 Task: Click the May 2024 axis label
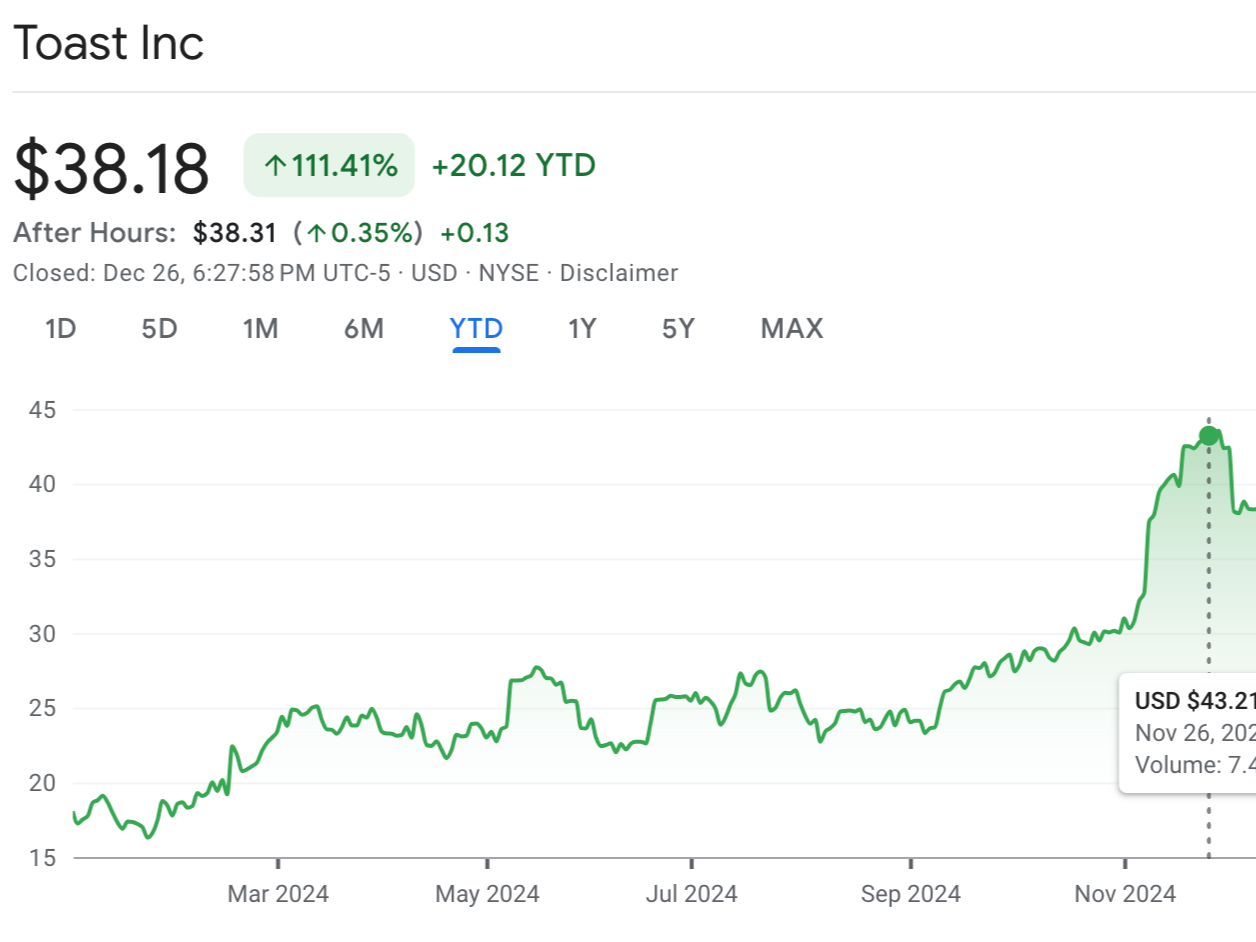[487, 893]
